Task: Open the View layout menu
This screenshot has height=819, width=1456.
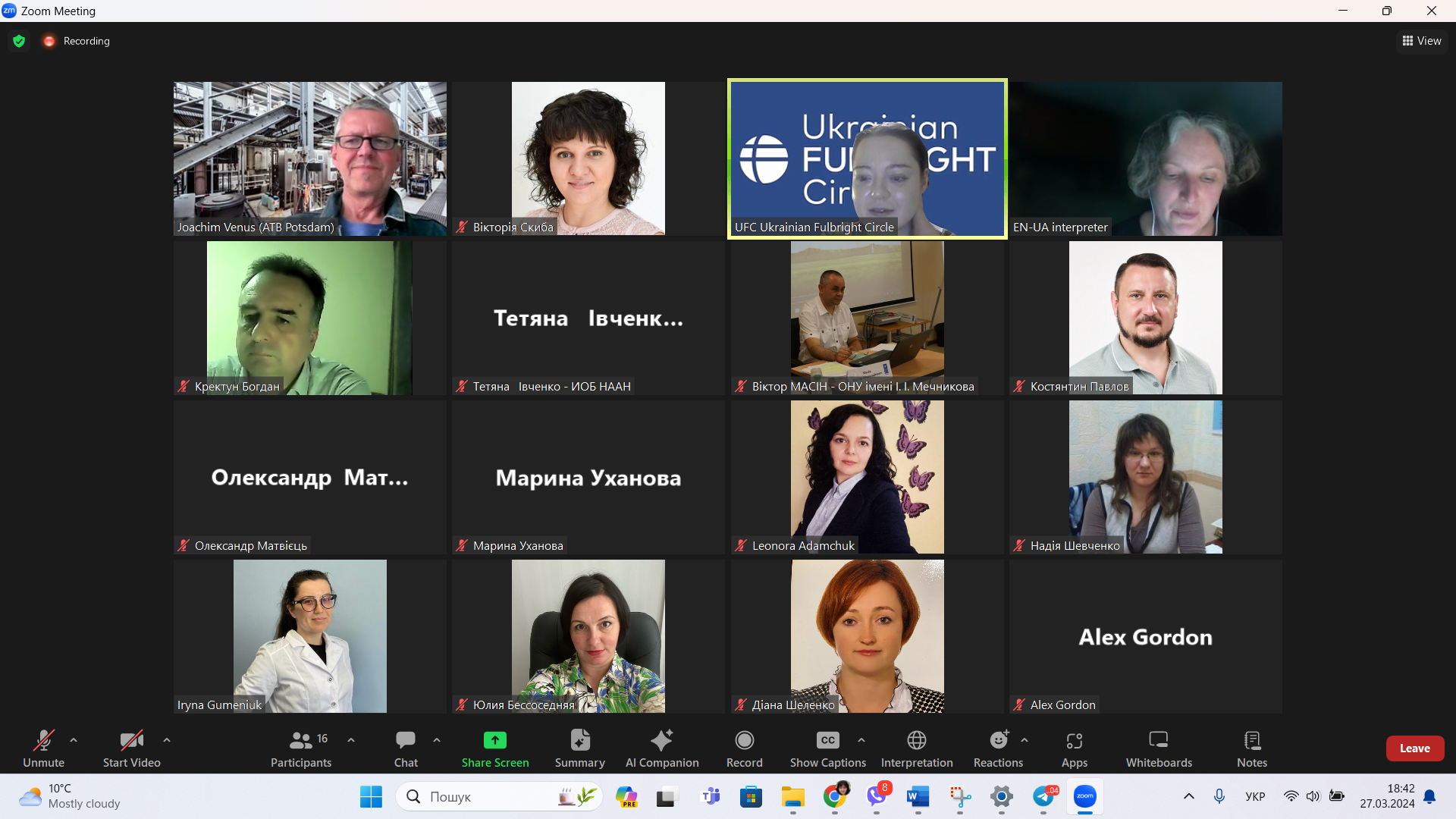Action: (x=1422, y=41)
